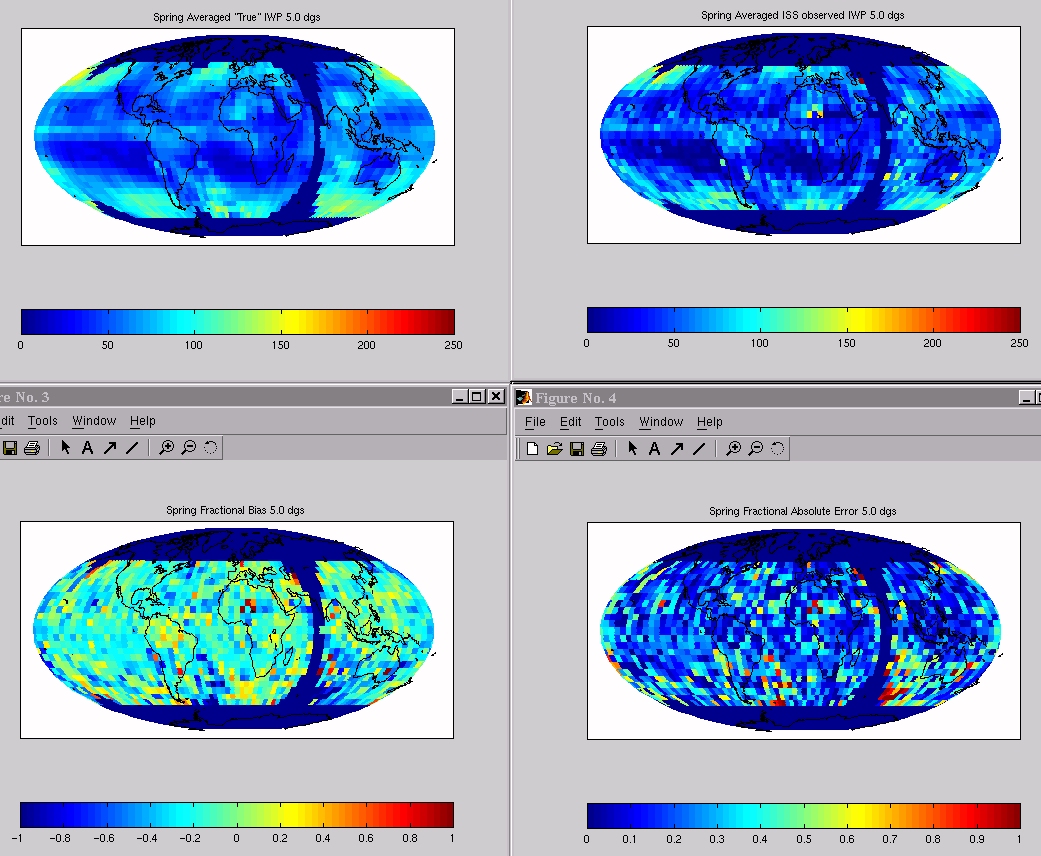This screenshot has height=856, width=1041.
Task: Click the Spring Fractional Bias colorbar
Action: [x=237, y=814]
